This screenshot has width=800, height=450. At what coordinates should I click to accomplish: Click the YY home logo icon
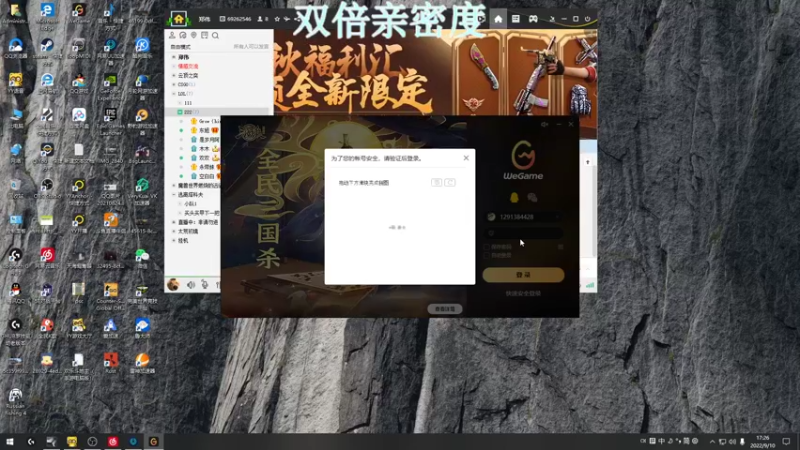tap(179, 19)
